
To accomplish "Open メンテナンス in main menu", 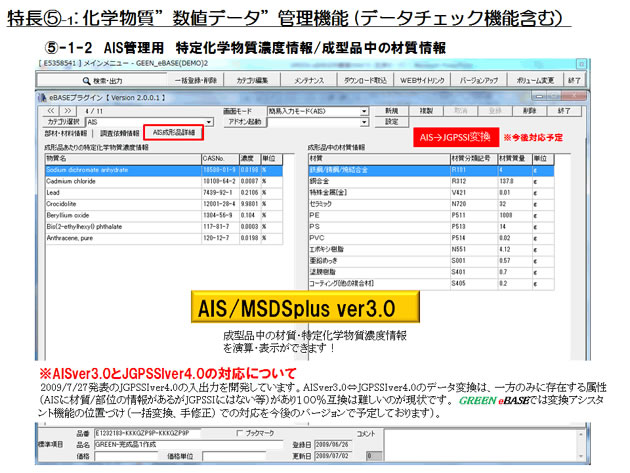I will point(309,80).
